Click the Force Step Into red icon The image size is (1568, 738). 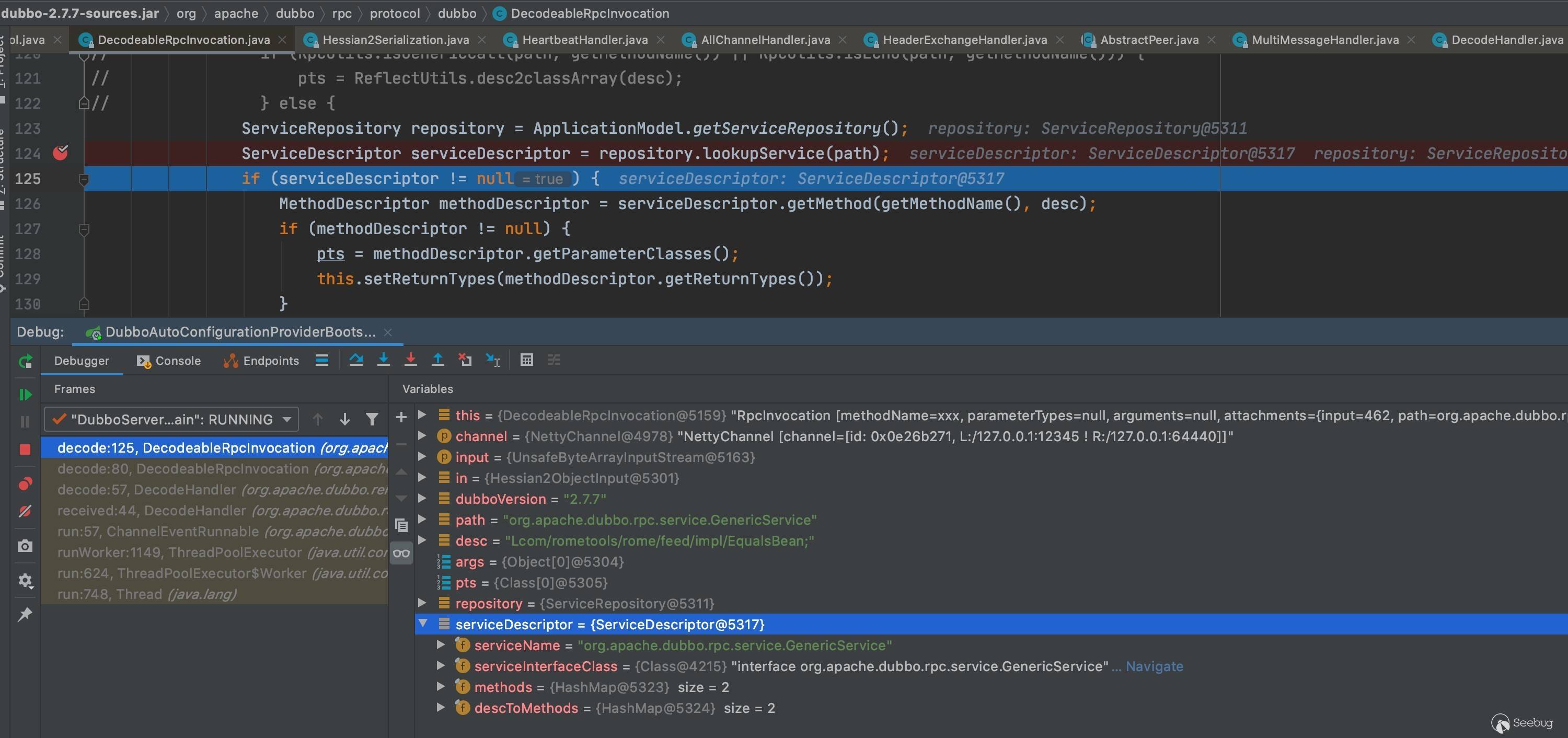pos(411,361)
